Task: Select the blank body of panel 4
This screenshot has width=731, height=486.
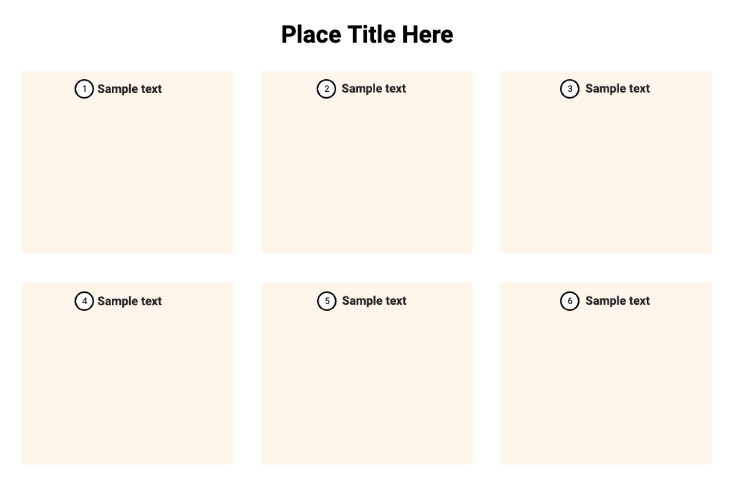Action: tap(127, 387)
